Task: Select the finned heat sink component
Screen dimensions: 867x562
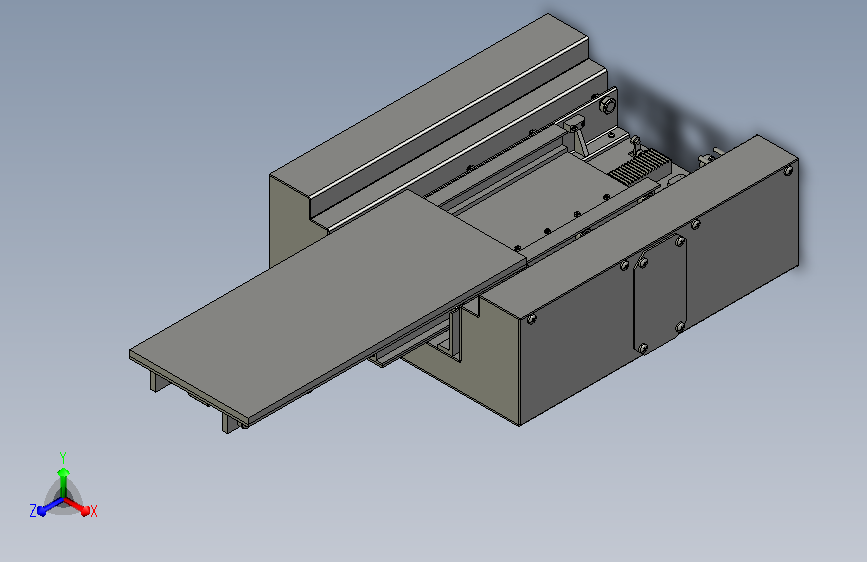Action: (640, 166)
